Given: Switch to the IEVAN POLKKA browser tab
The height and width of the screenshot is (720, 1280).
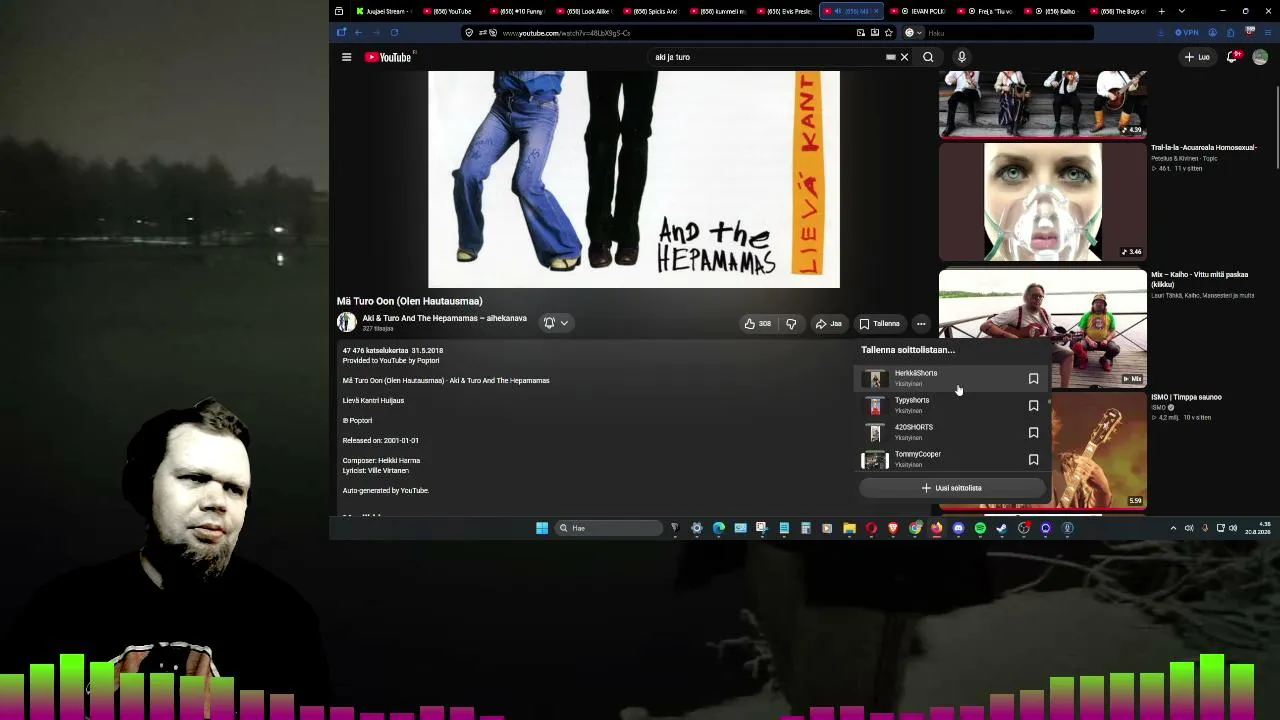Looking at the screenshot, I should (920, 11).
